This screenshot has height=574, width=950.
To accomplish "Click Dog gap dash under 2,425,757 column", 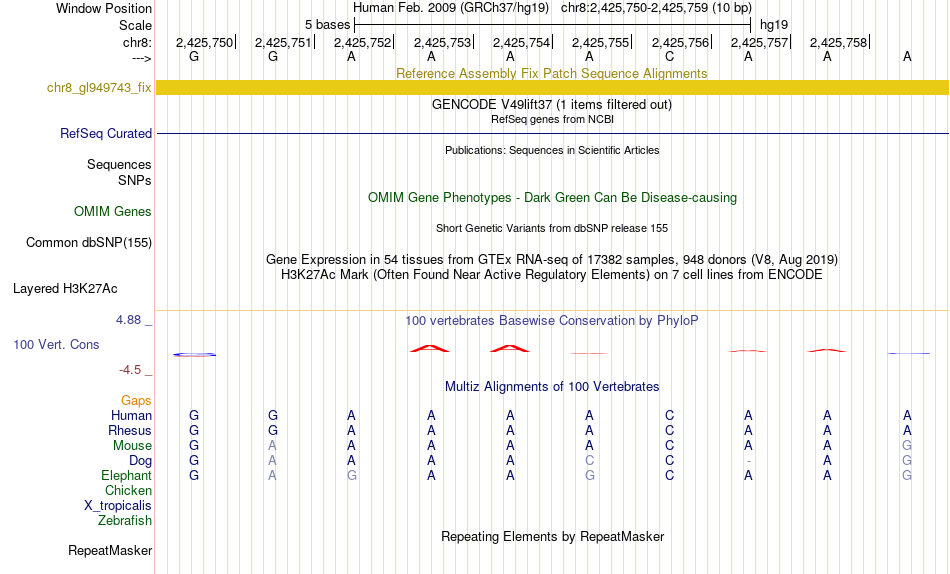I will (x=748, y=461).
